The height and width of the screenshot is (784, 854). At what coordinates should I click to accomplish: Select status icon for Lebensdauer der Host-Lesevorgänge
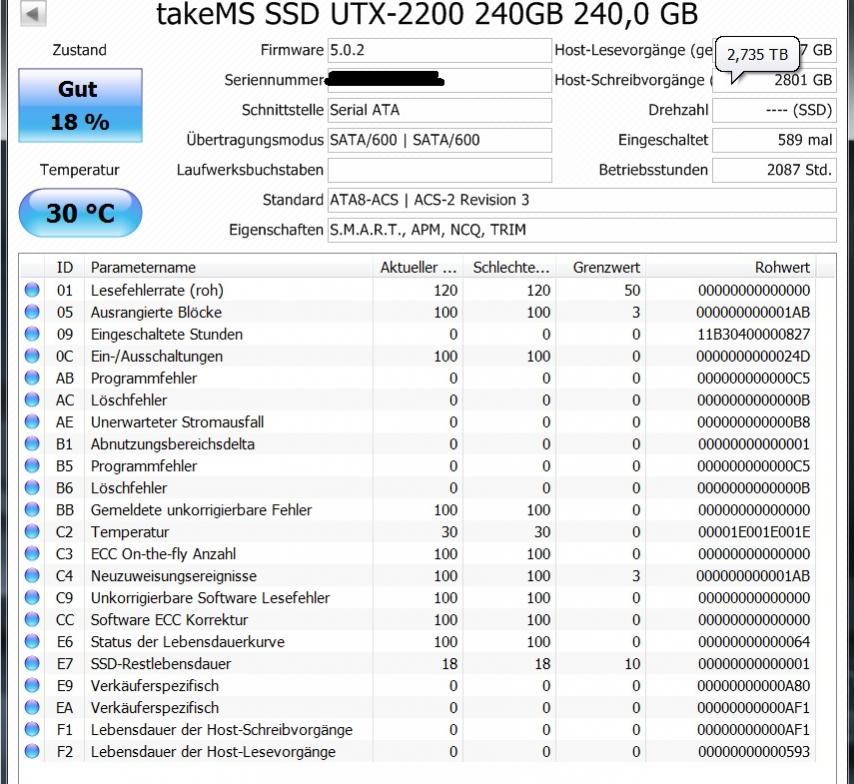coord(32,751)
